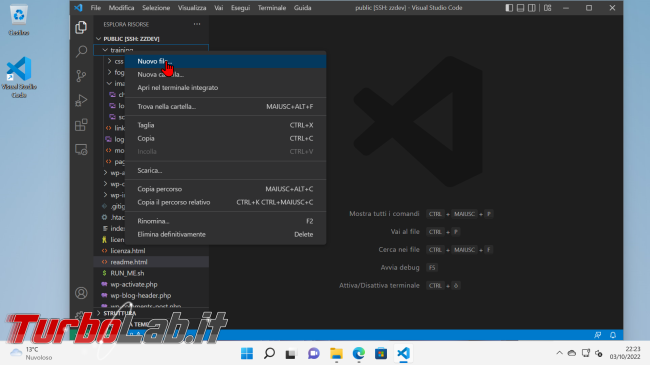
Task: Open customize layout icon in title bar
Action: click(548, 8)
